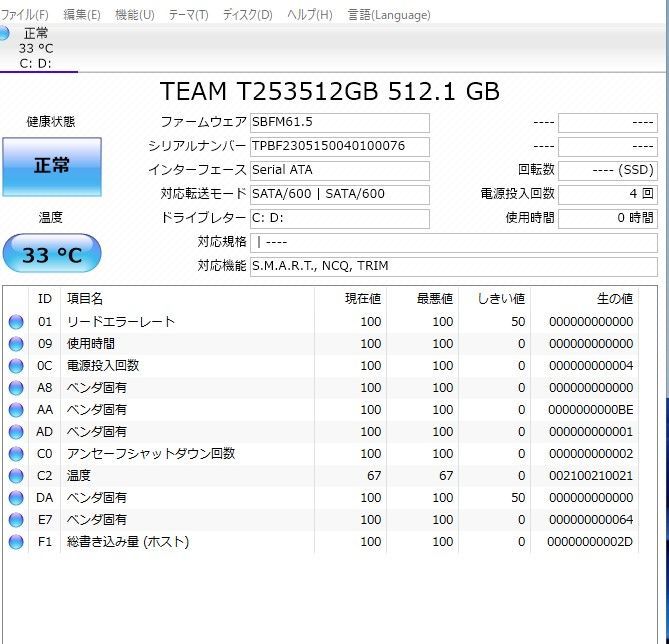Click the 対応規格 standards field
This screenshot has height=644, width=669.
point(454,243)
